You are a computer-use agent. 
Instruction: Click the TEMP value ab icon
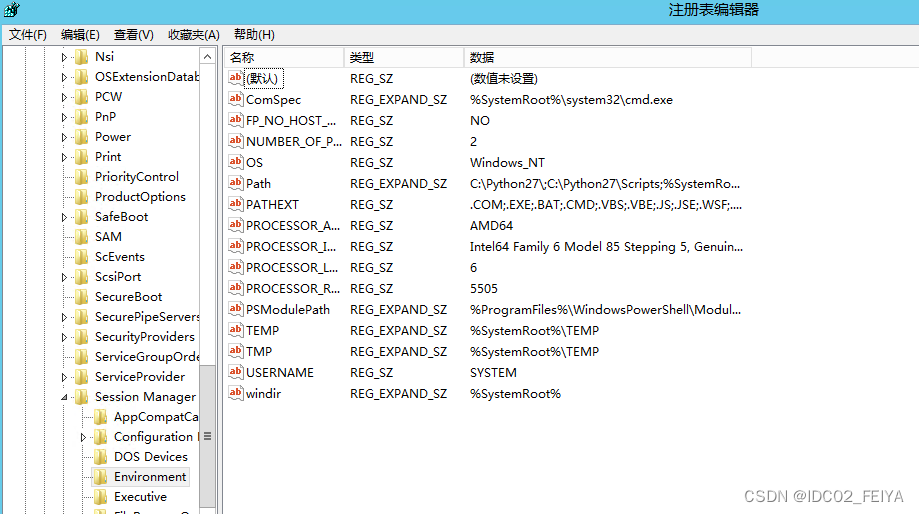(236, 330)
